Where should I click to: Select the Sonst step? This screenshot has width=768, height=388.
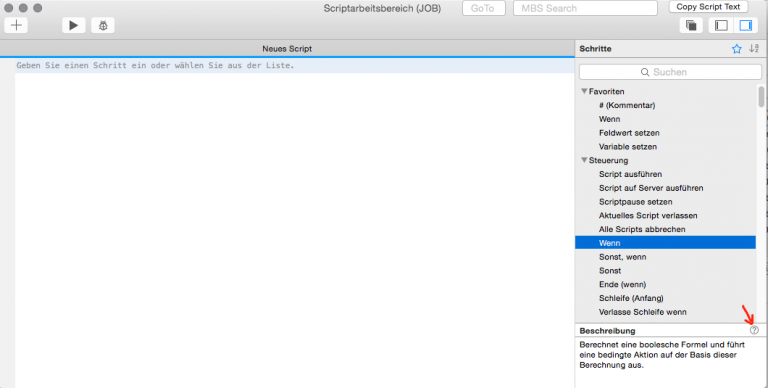[610, 270]
